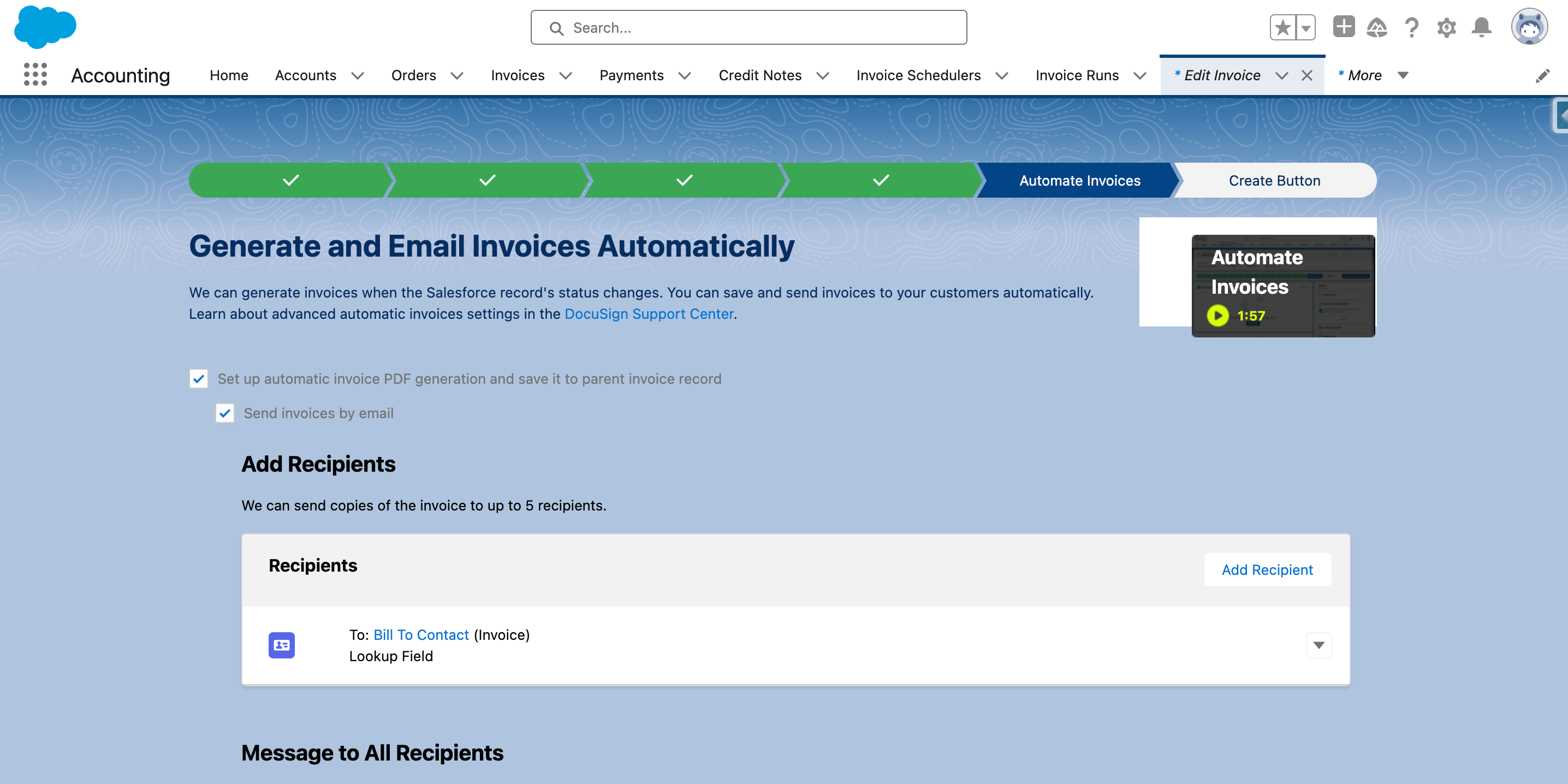Select the Automate Invoices tab
The width and height of the screenshot is (1568, 784).
[1079, 180]
